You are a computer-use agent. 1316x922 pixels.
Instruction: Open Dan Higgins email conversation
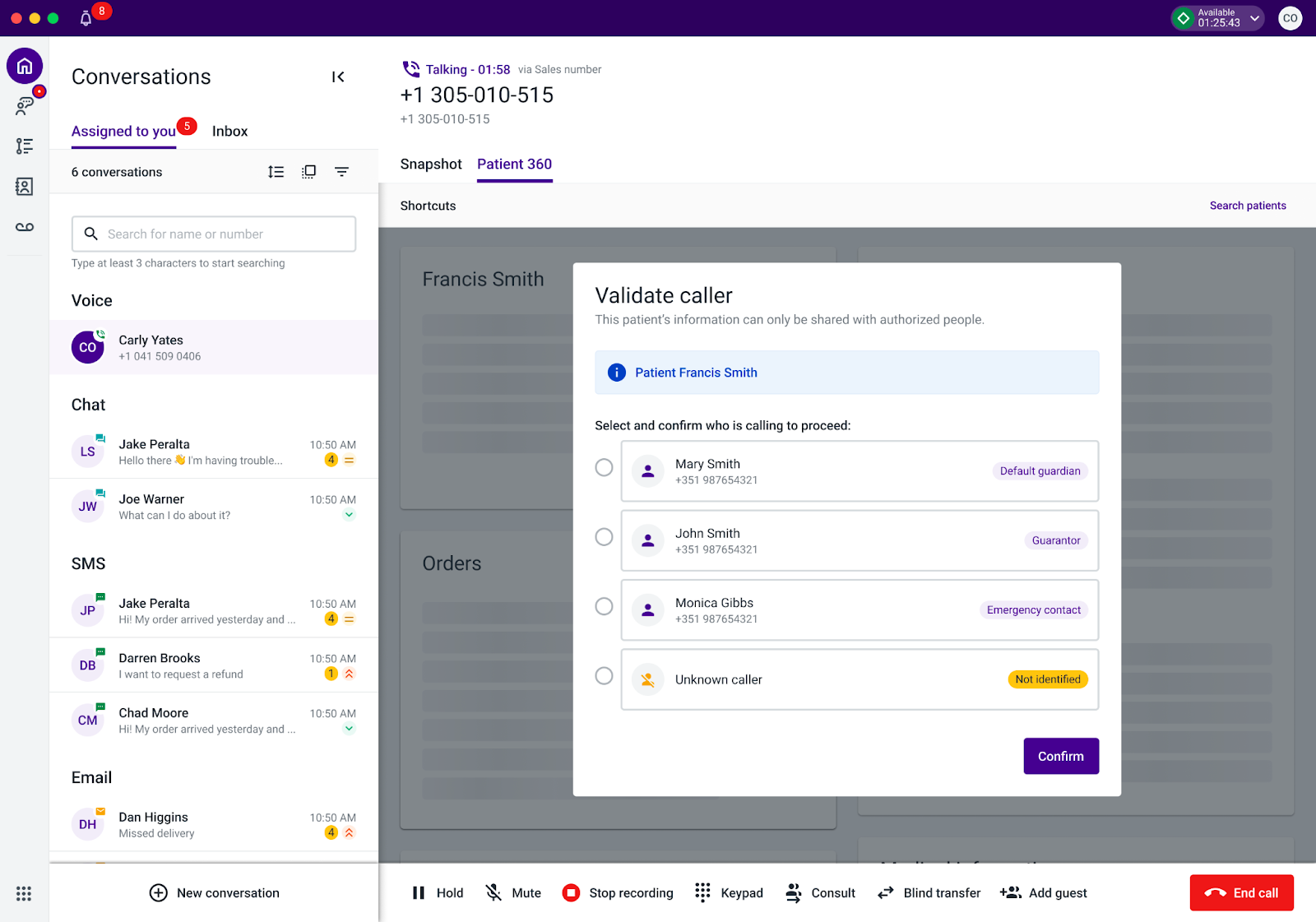tap(214, 824)
